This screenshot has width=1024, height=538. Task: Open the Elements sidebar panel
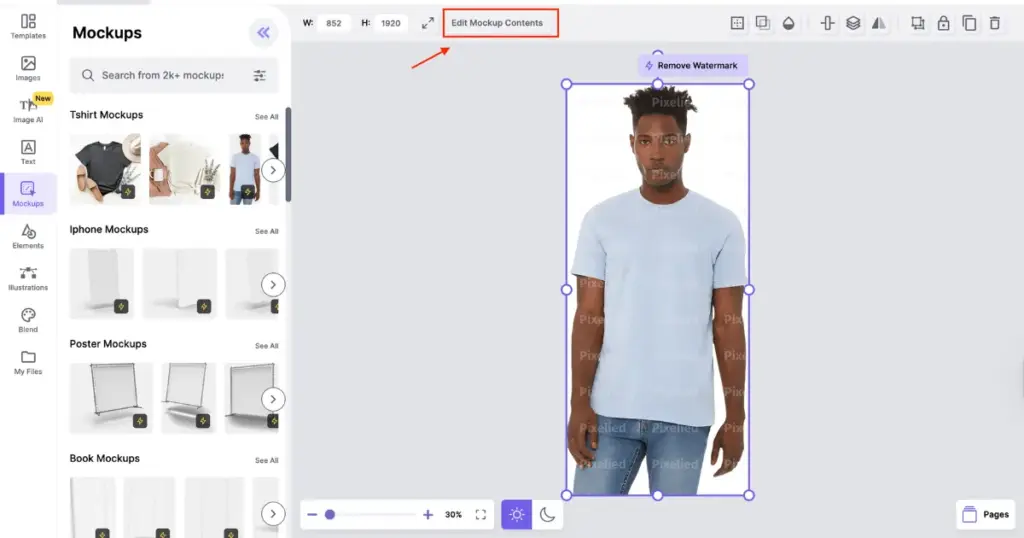28,236
